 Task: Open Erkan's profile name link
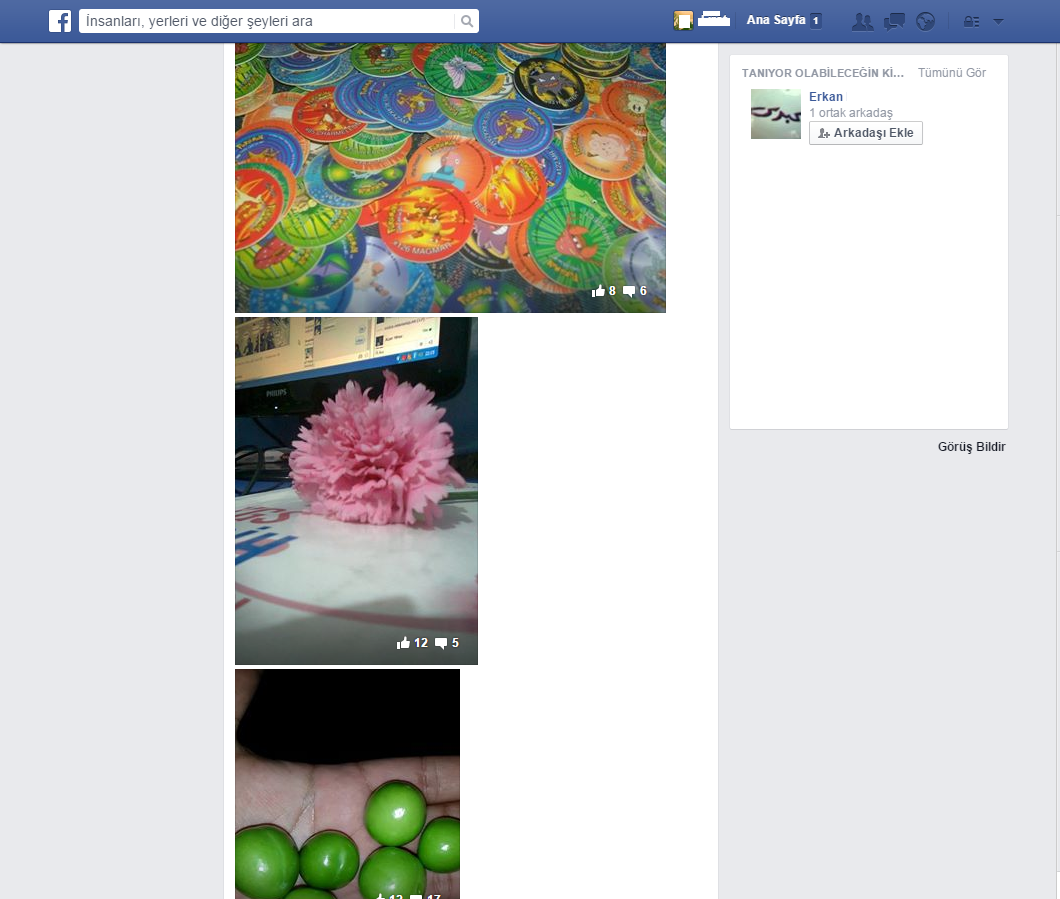[x=825, y=97]
